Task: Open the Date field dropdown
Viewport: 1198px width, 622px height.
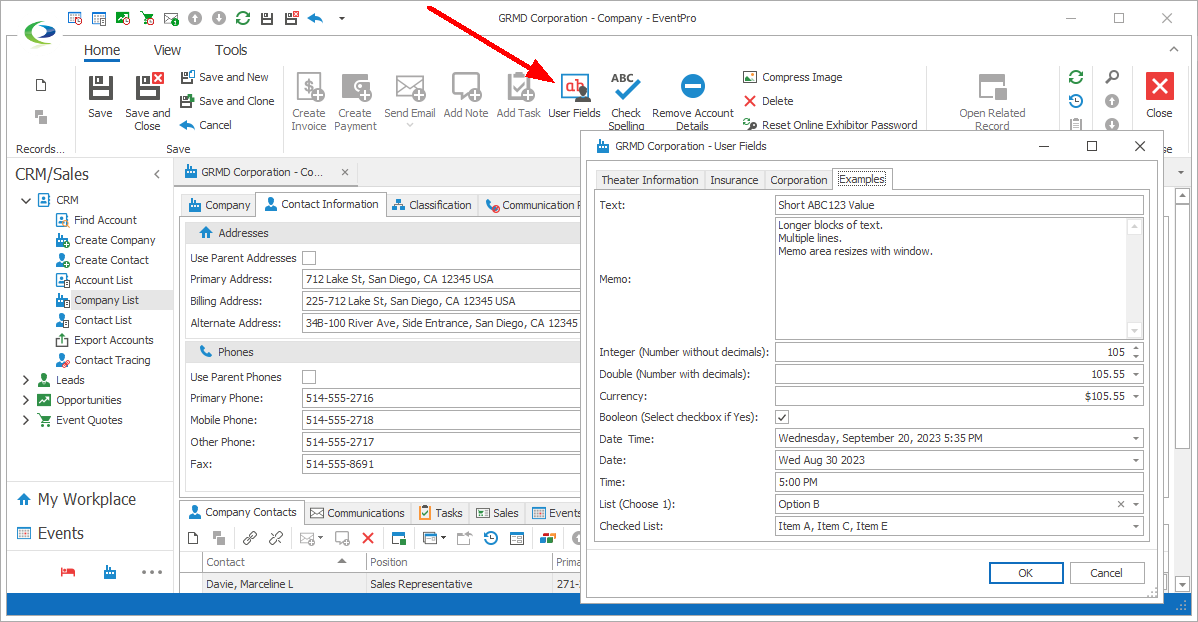Action: click(x=1136, y=460)
